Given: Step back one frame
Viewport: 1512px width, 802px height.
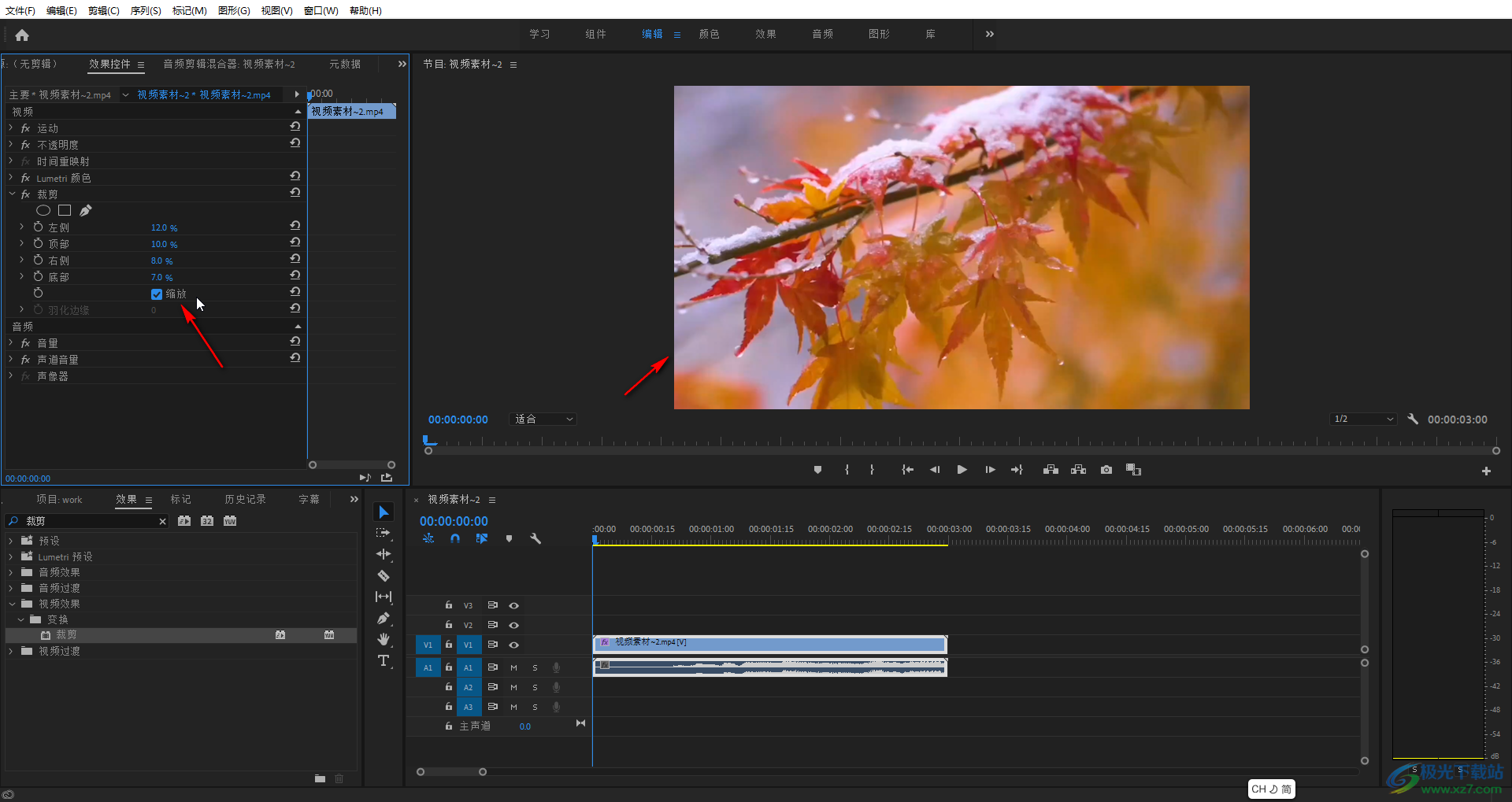Looking at the screenshot, I should tap(935, 470).
